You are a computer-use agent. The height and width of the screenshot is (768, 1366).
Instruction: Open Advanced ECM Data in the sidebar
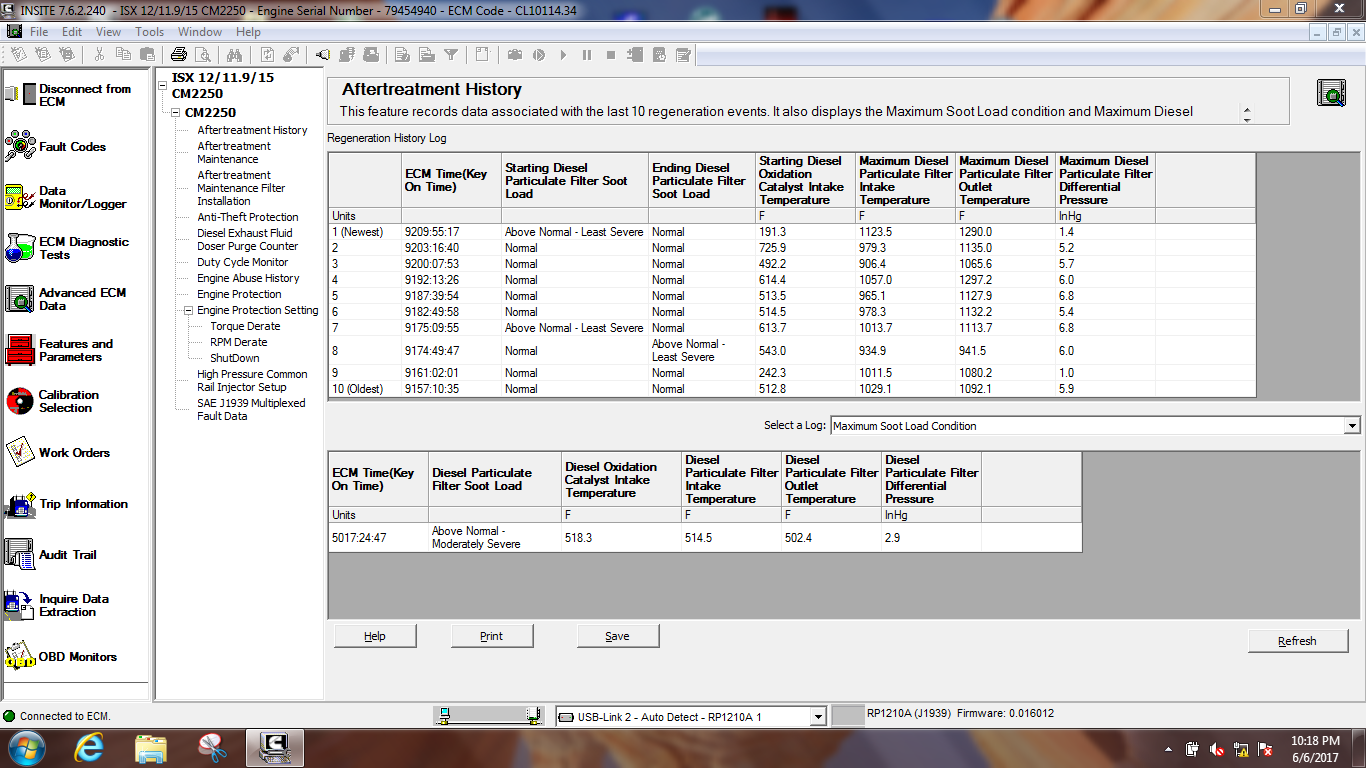pos(66,299)
